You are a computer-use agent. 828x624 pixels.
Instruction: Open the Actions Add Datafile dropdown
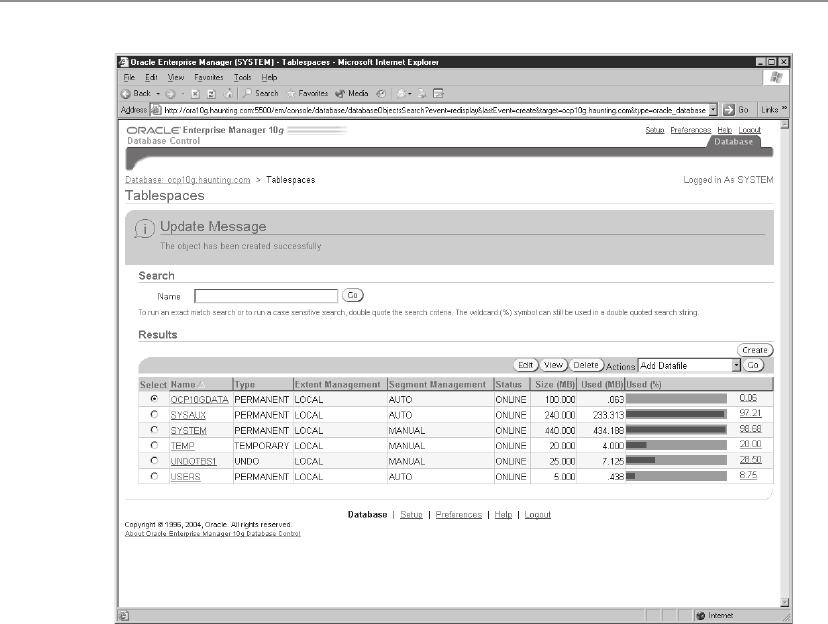tap(689, 365)
